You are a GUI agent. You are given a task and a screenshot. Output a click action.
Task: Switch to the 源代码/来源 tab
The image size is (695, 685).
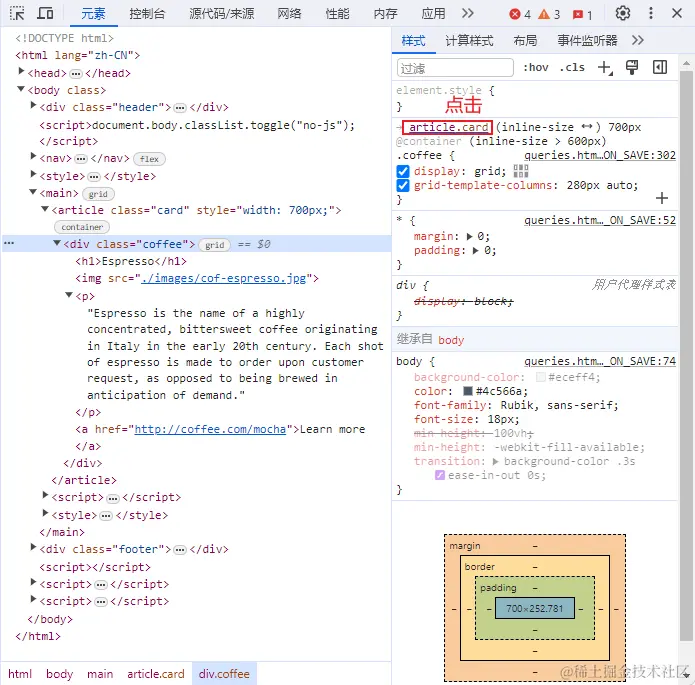222,14
